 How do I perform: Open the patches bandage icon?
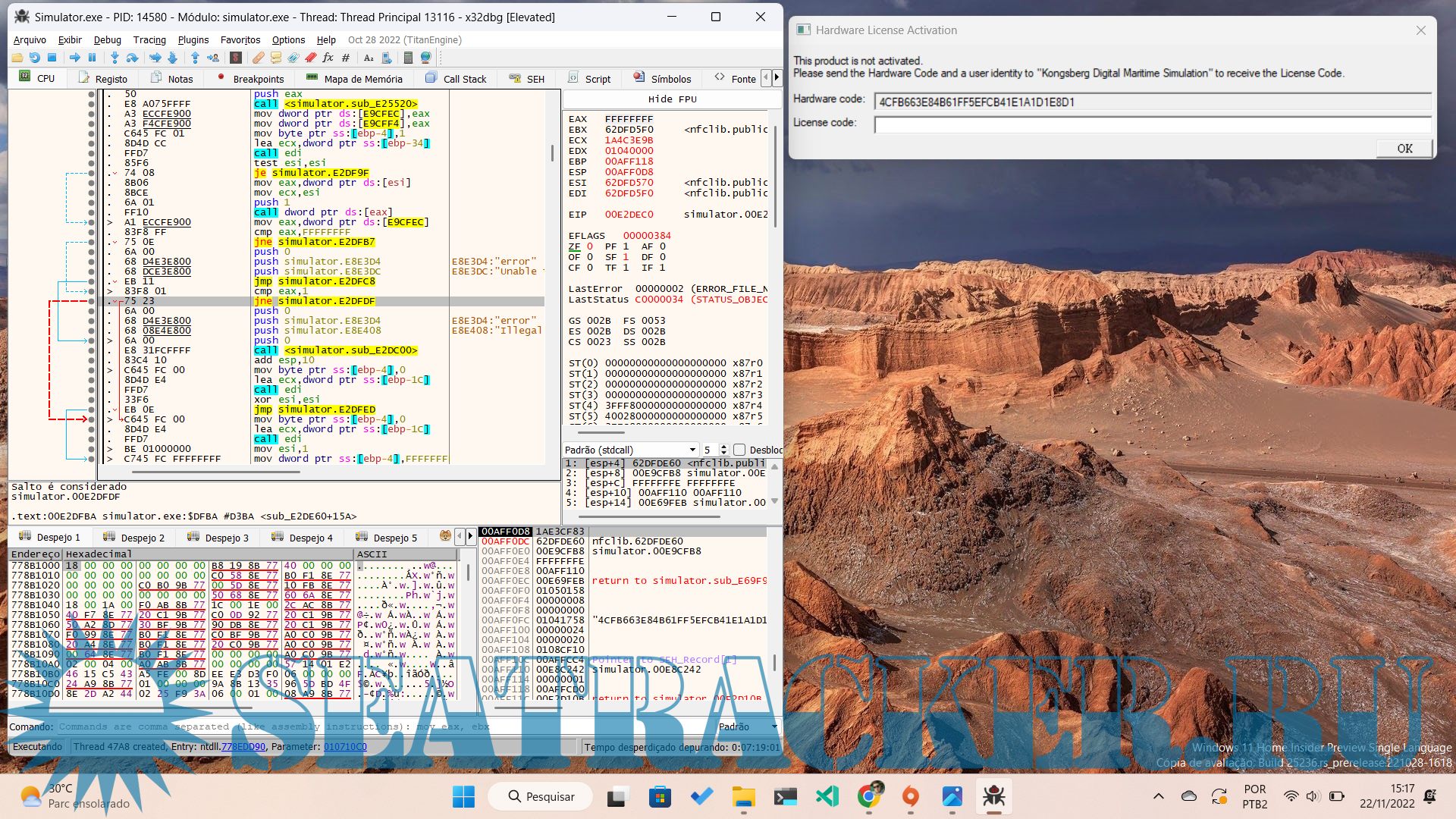tap(259, 58)
